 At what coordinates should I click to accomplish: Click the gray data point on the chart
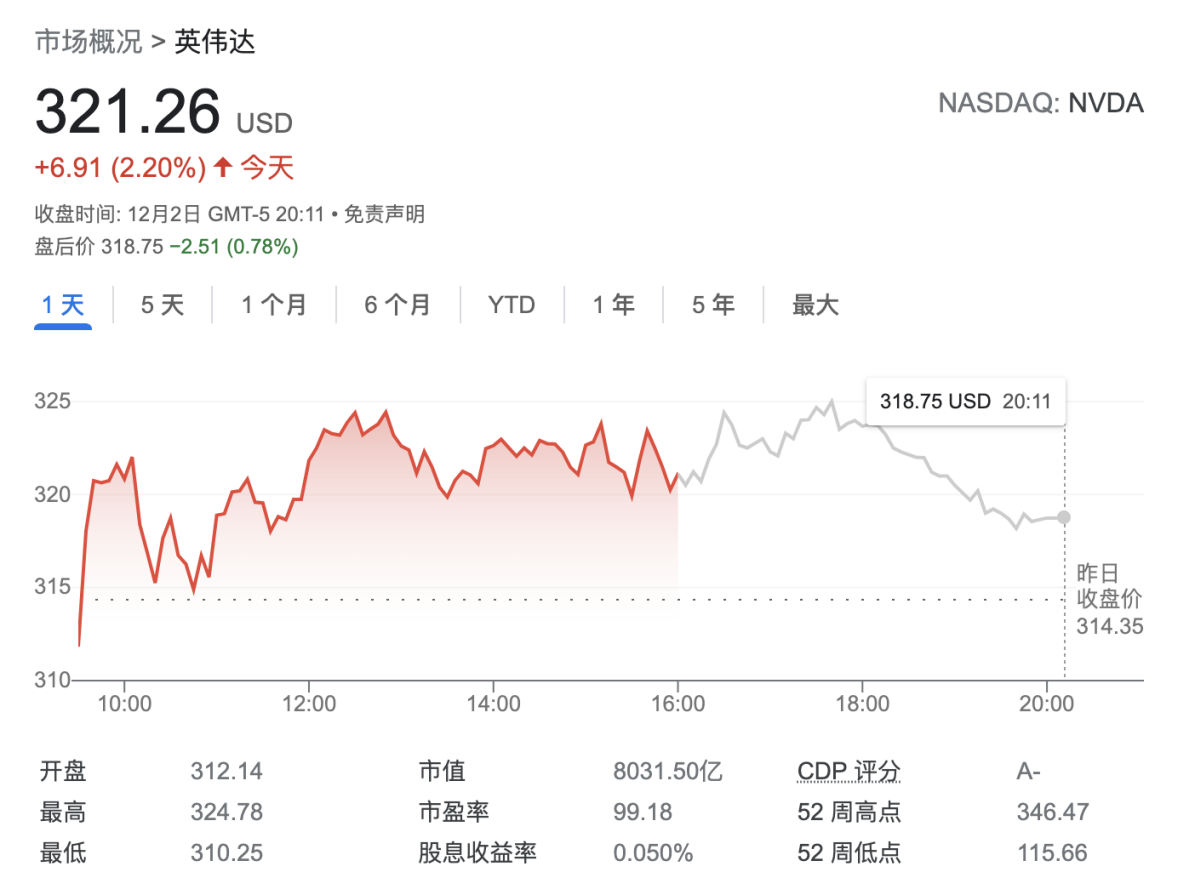[x=1064, y=517]
